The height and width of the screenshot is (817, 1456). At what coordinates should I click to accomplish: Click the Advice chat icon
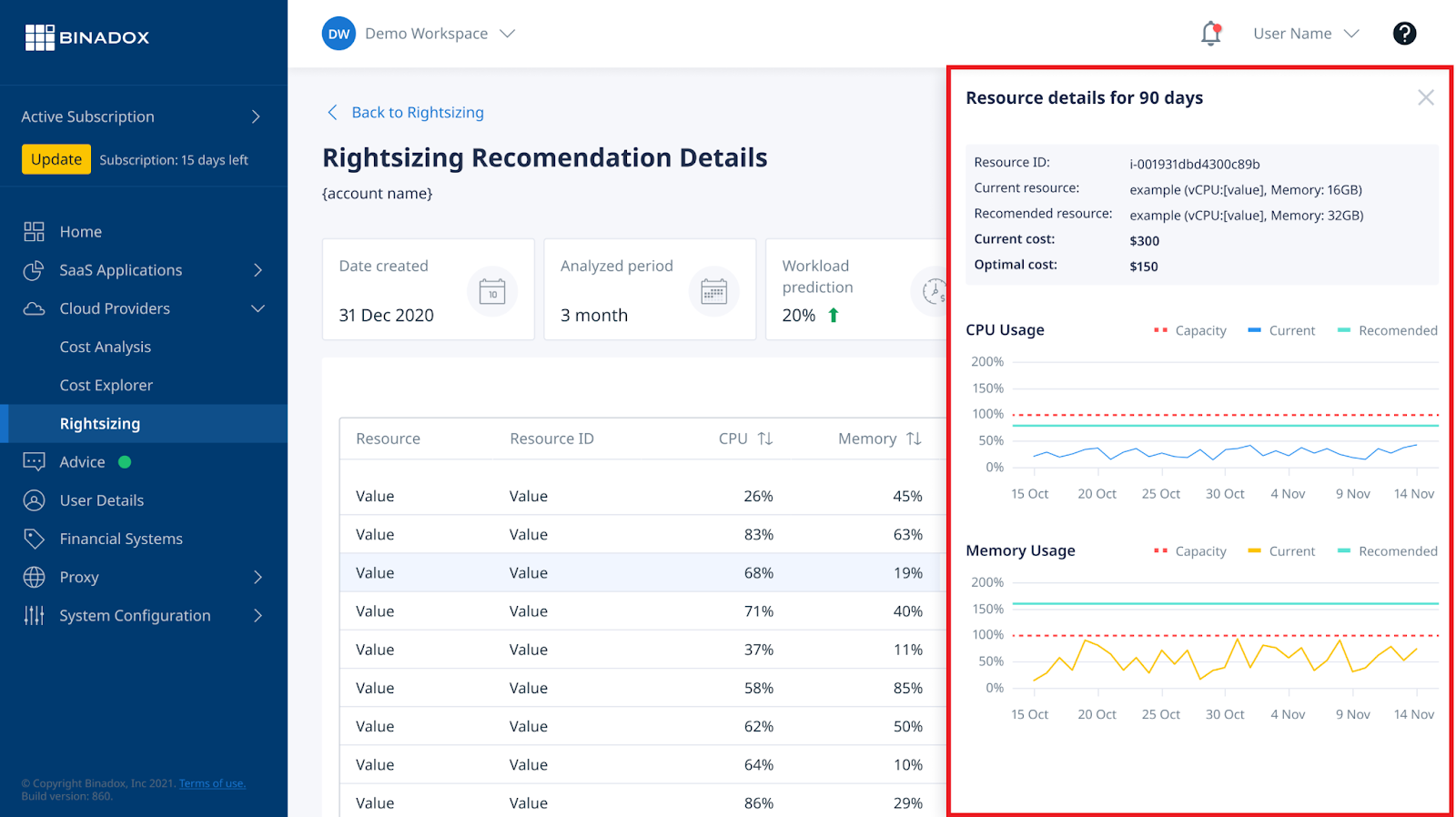34,462
